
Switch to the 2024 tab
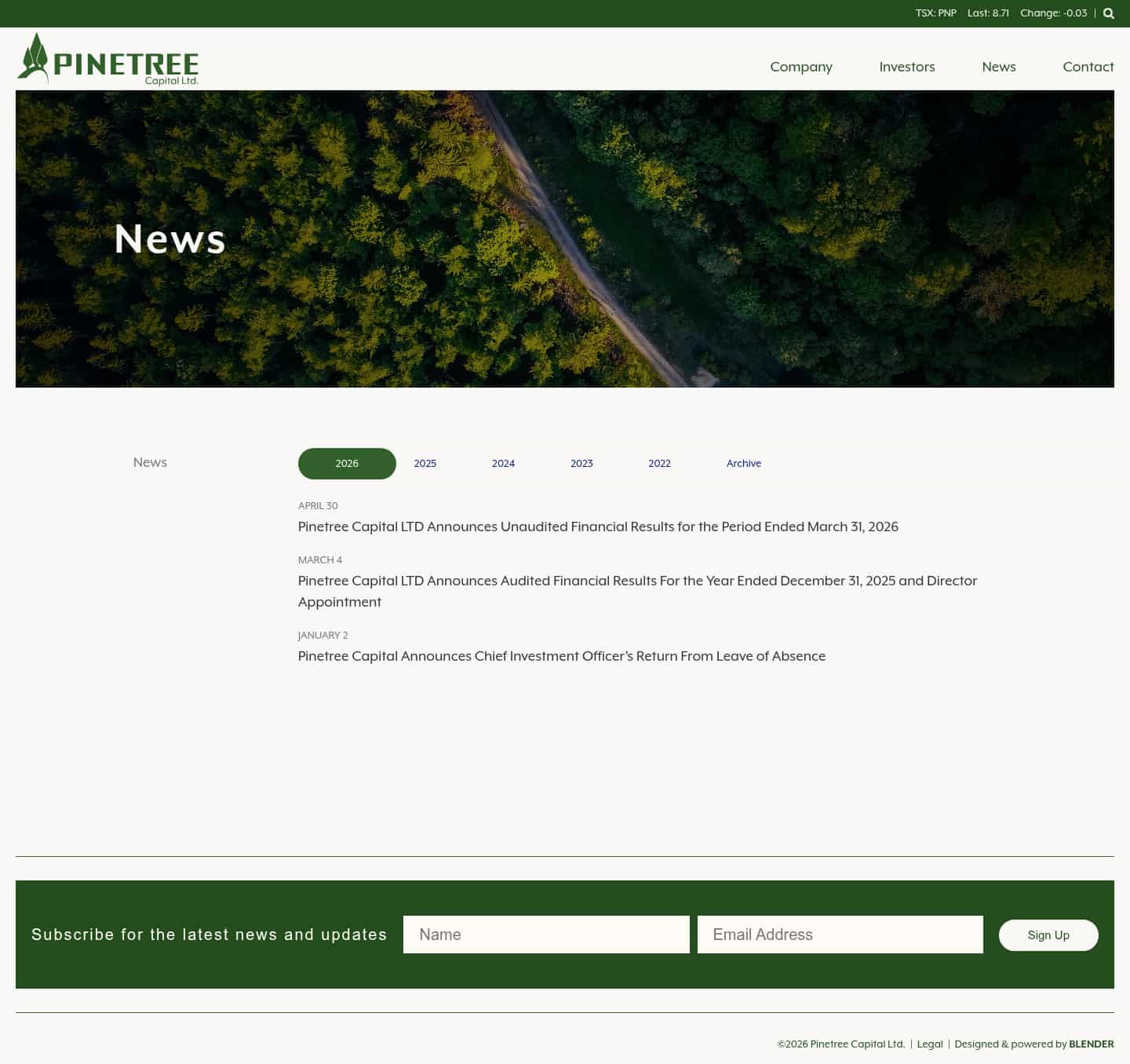click(503, 464)
